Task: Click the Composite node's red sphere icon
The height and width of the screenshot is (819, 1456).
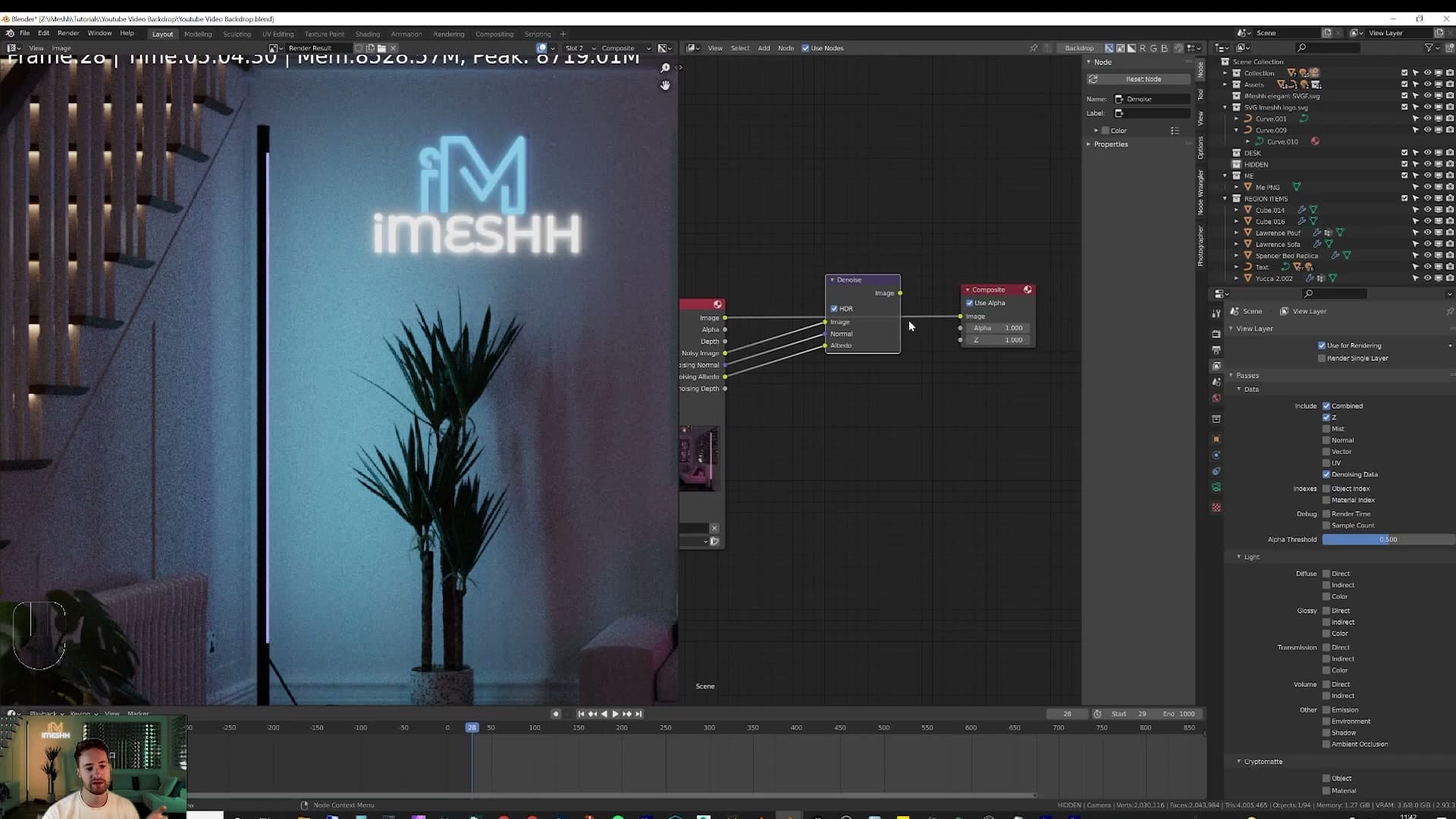Action: [x=1028, y=290]
